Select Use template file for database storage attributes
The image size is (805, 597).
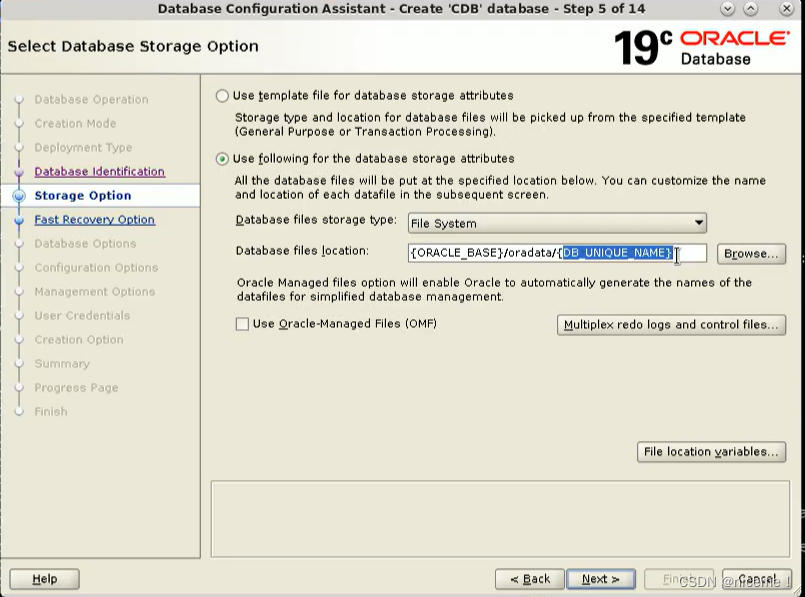221,95
